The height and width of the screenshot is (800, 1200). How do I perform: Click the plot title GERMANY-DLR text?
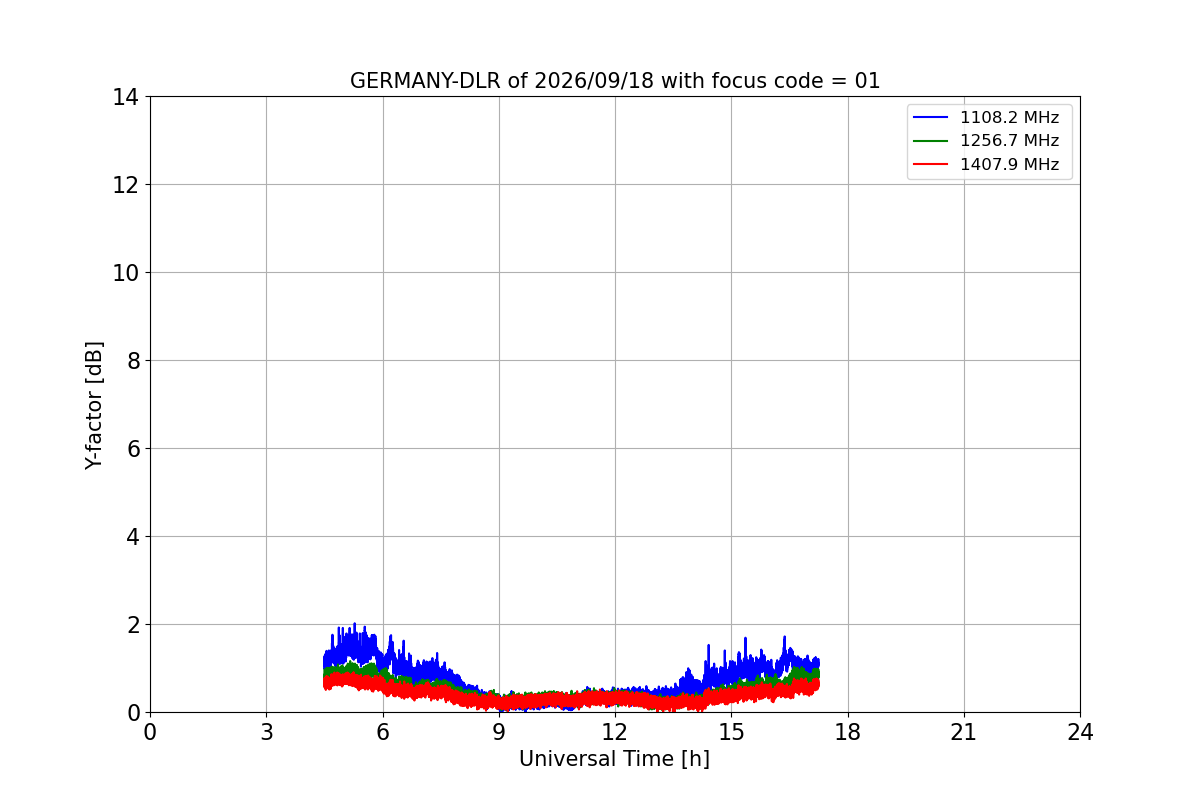point(428,81)
